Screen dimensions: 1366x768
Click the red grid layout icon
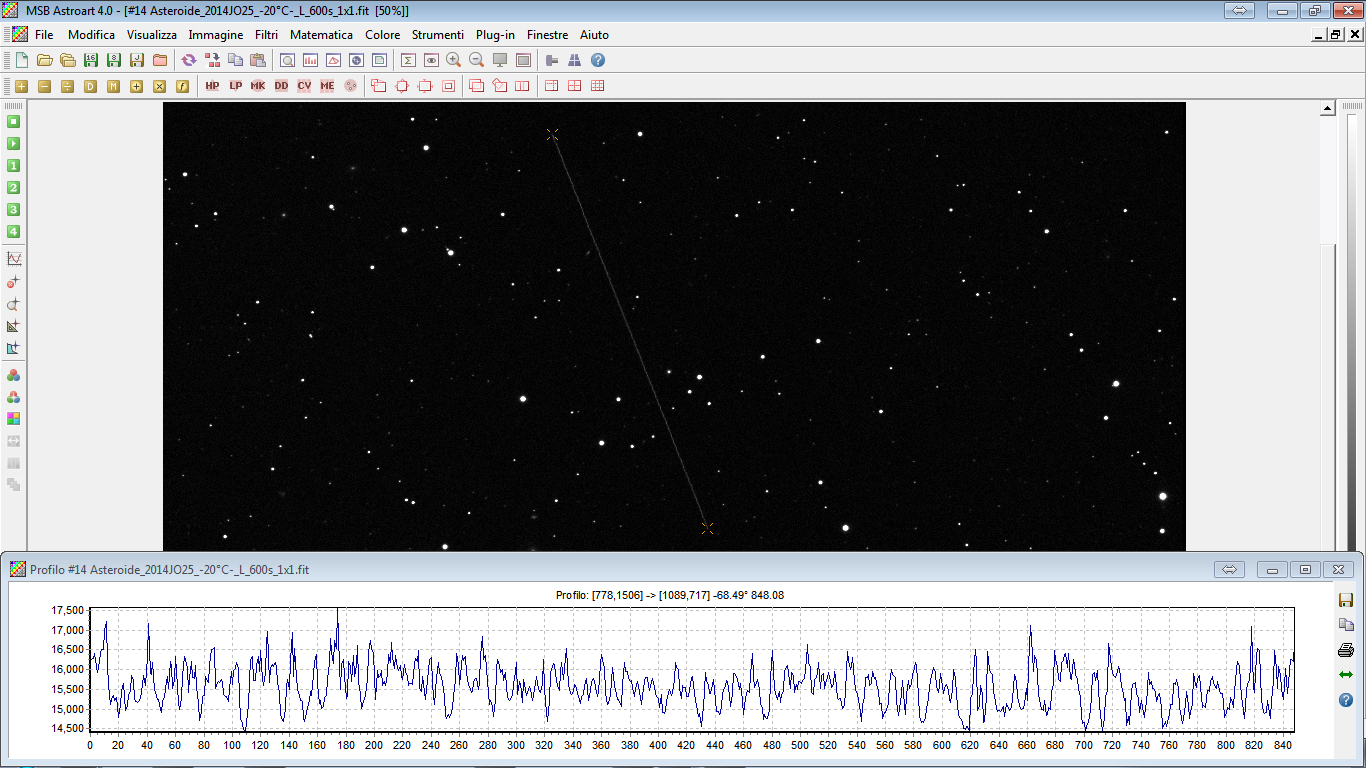(x=598, y=86)
